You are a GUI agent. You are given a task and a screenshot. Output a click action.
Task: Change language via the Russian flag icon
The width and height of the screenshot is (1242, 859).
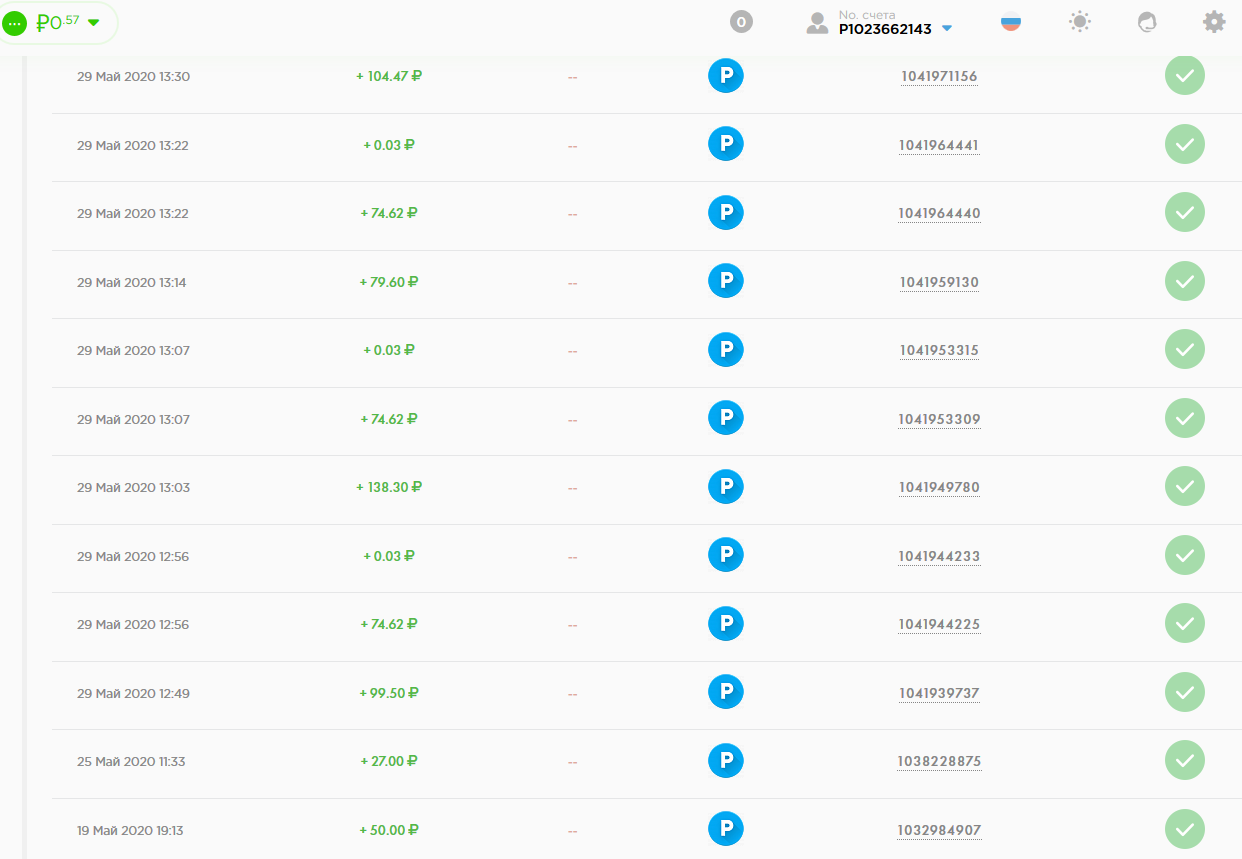click(1011, 22)
